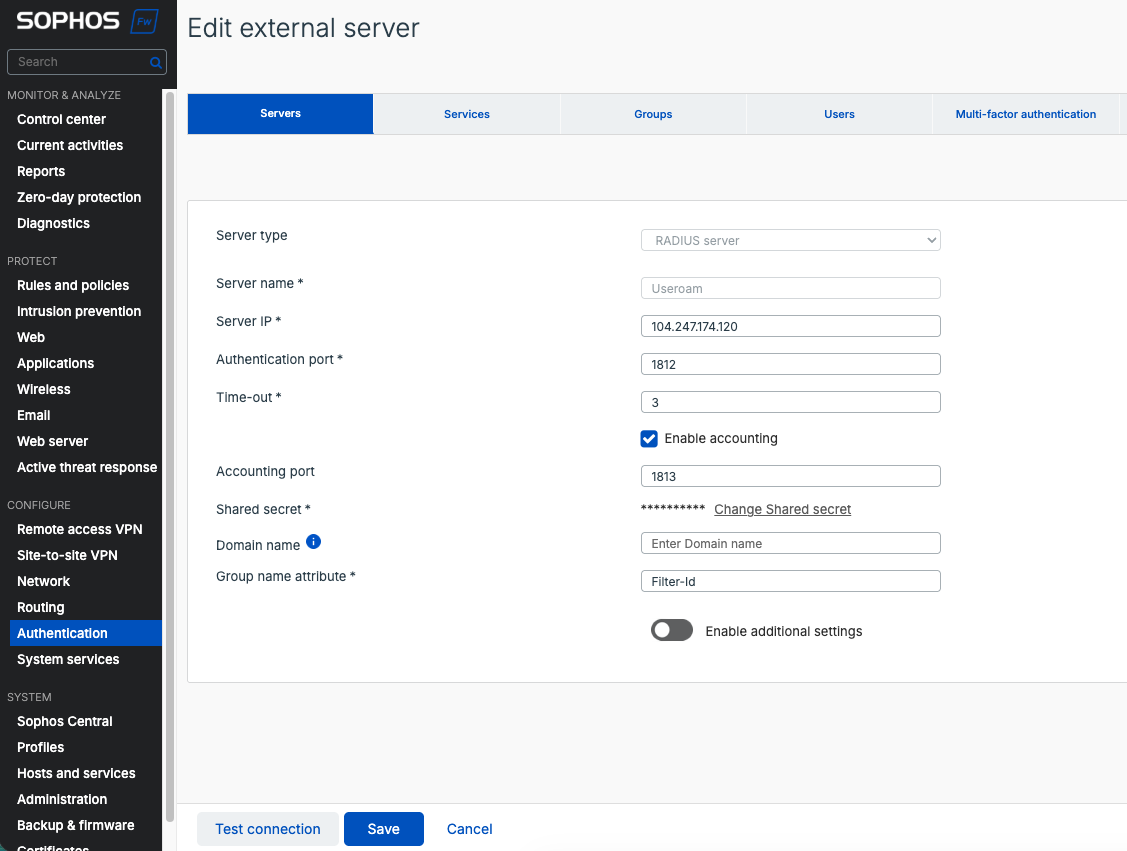
Task: Open Rules and policies in sidebar
Action: pos(73,285)
